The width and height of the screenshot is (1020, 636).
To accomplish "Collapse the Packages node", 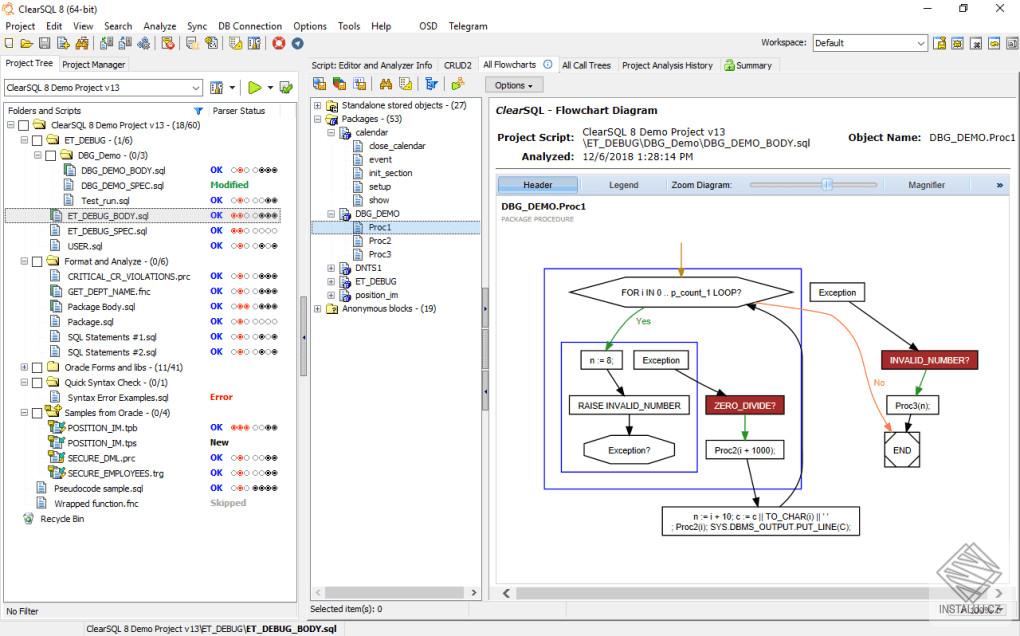I will point(317,119).
